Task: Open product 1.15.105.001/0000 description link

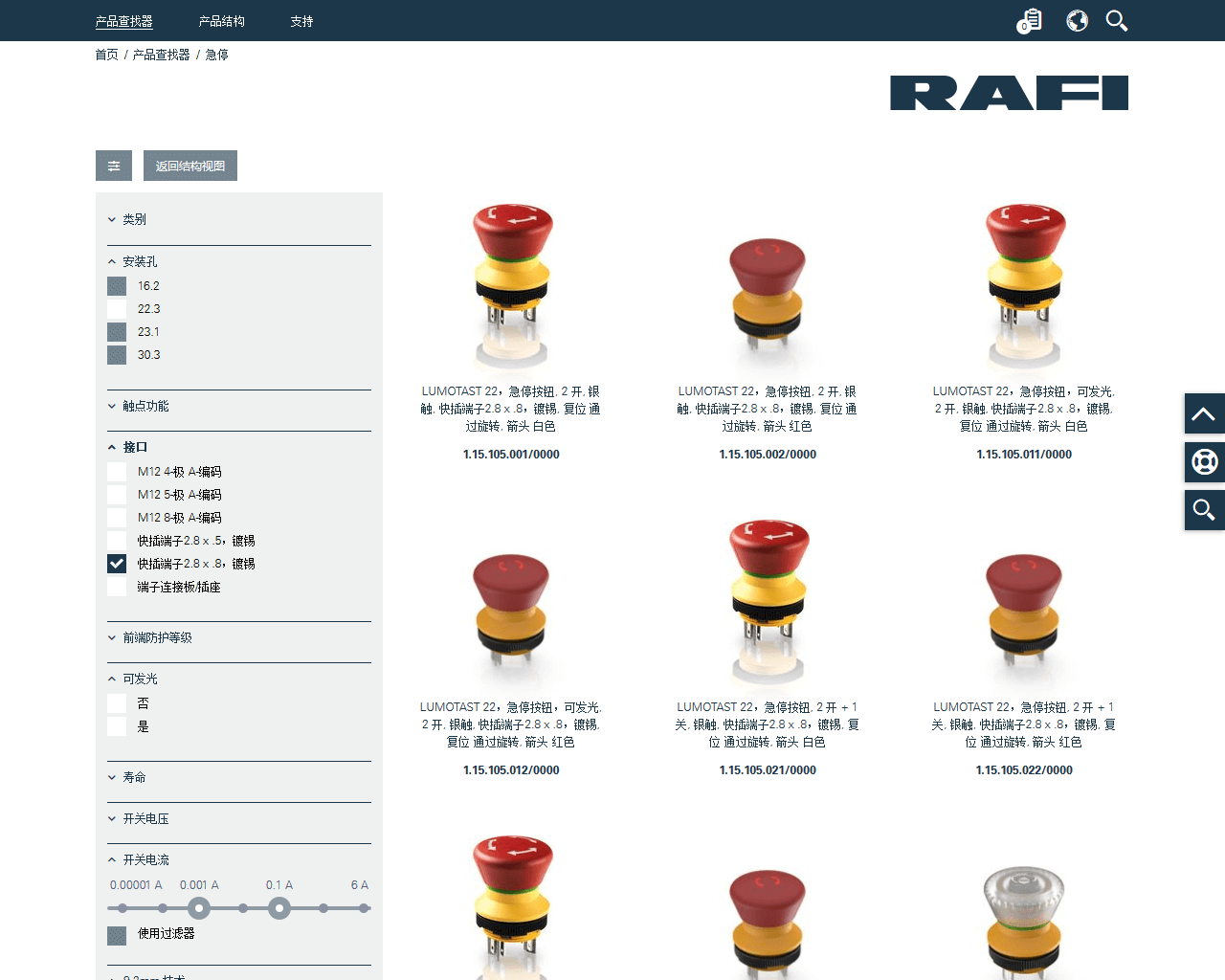Action: pos(511,409)
